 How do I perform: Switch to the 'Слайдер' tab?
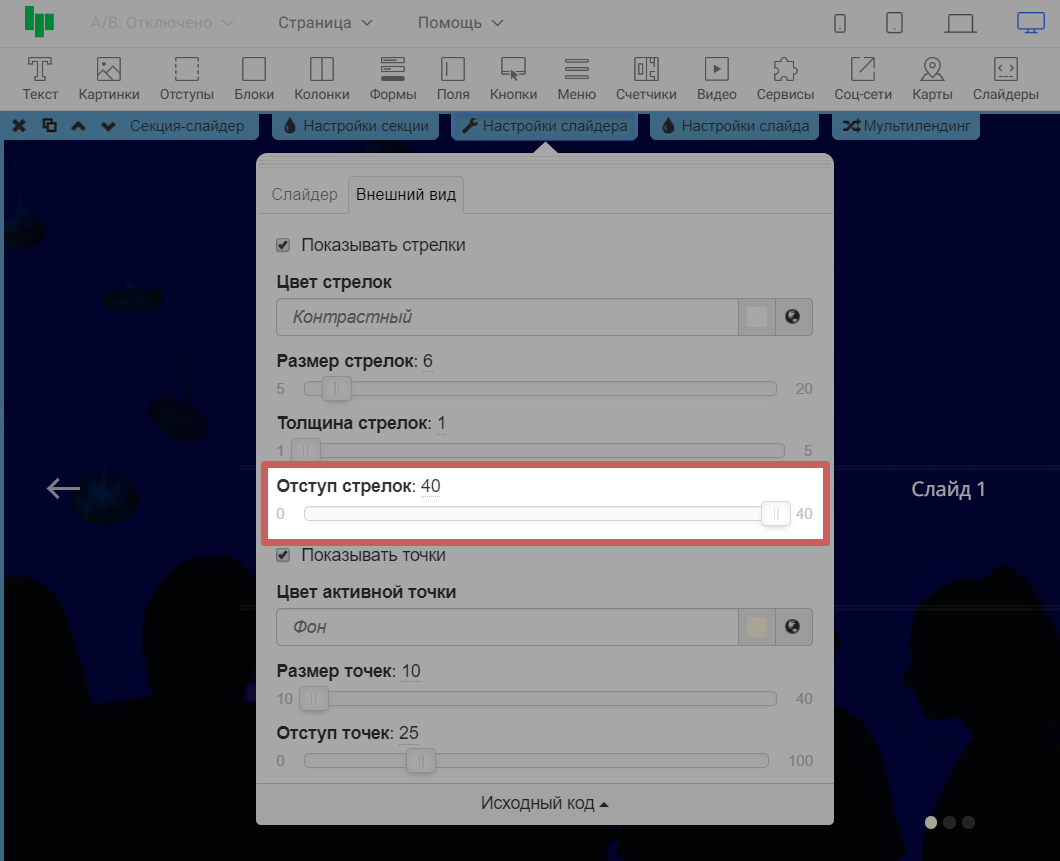(x=305, y=195)
